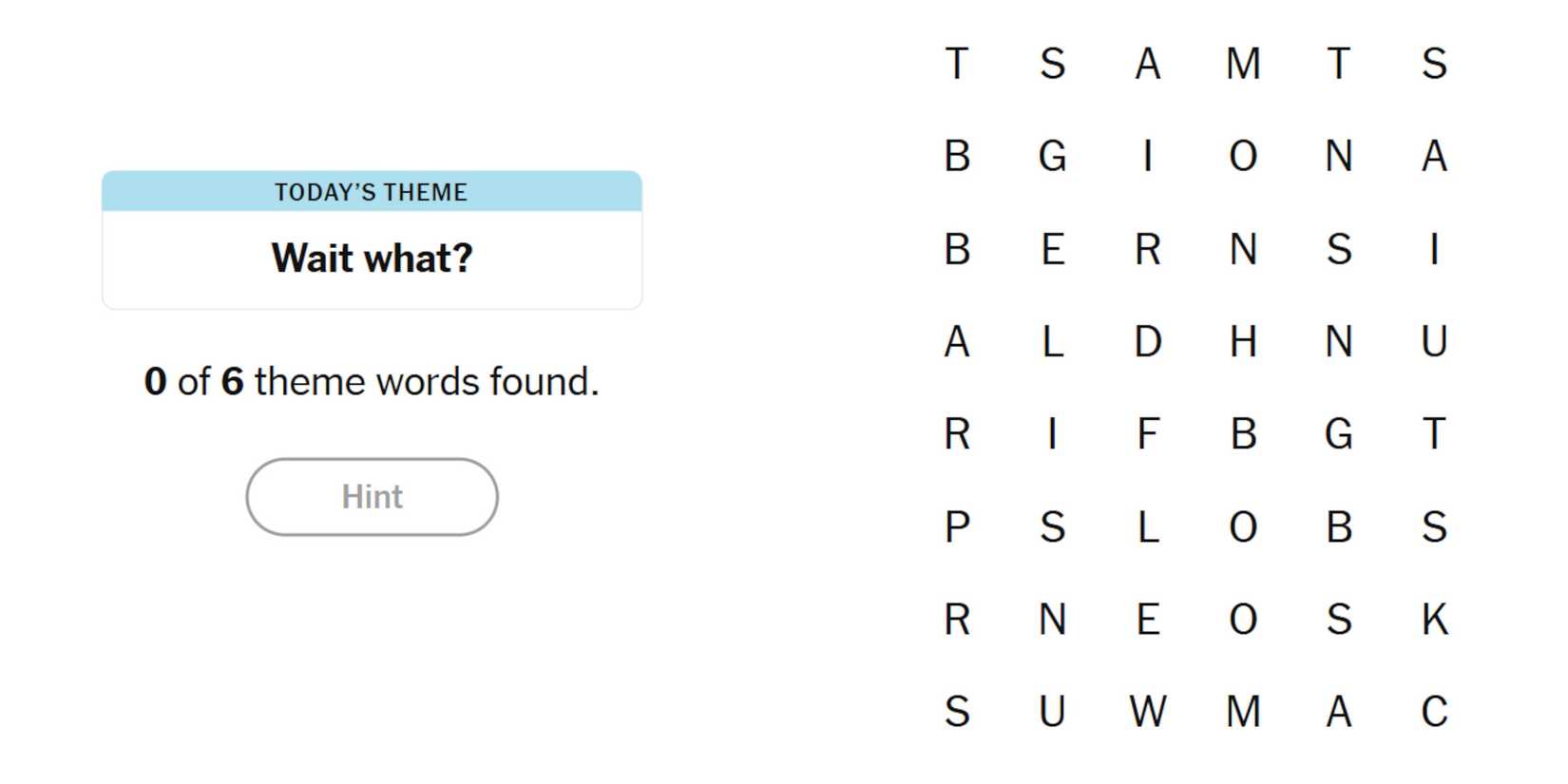1568x784 pixels.
Task: Select the T in the top-left corner
Action: pyautogui.click(x=957, y=64)
